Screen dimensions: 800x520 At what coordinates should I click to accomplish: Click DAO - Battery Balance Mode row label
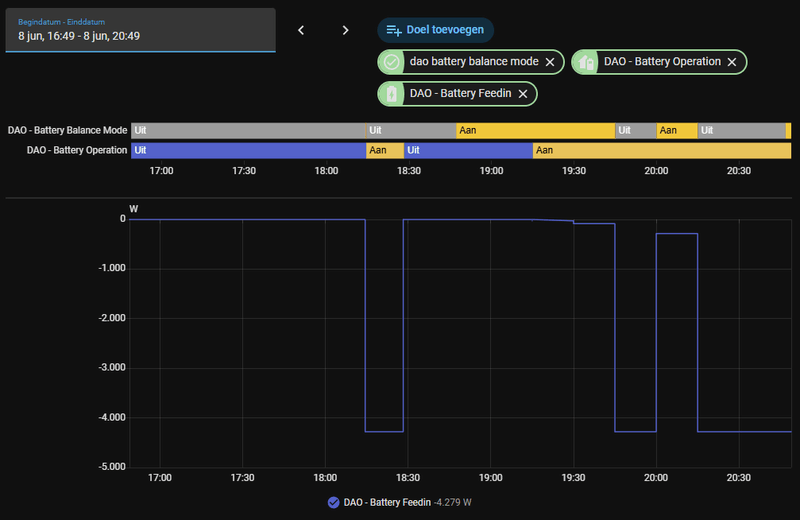[x=67, y=131]
